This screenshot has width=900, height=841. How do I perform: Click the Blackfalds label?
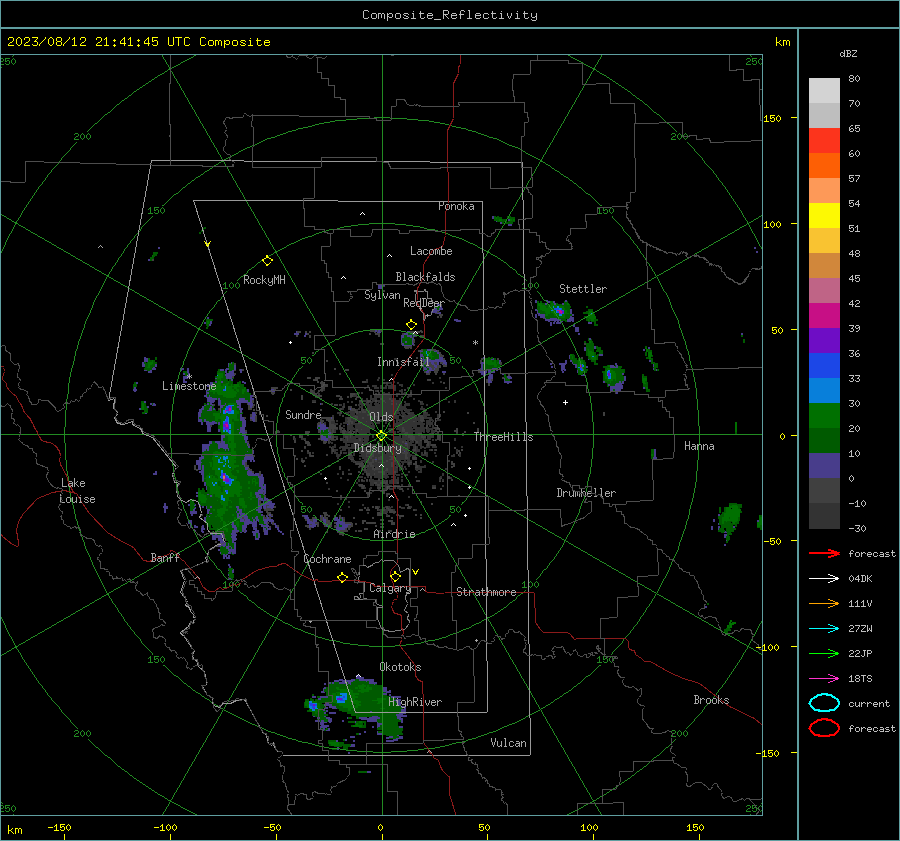(x=425, y=277)
